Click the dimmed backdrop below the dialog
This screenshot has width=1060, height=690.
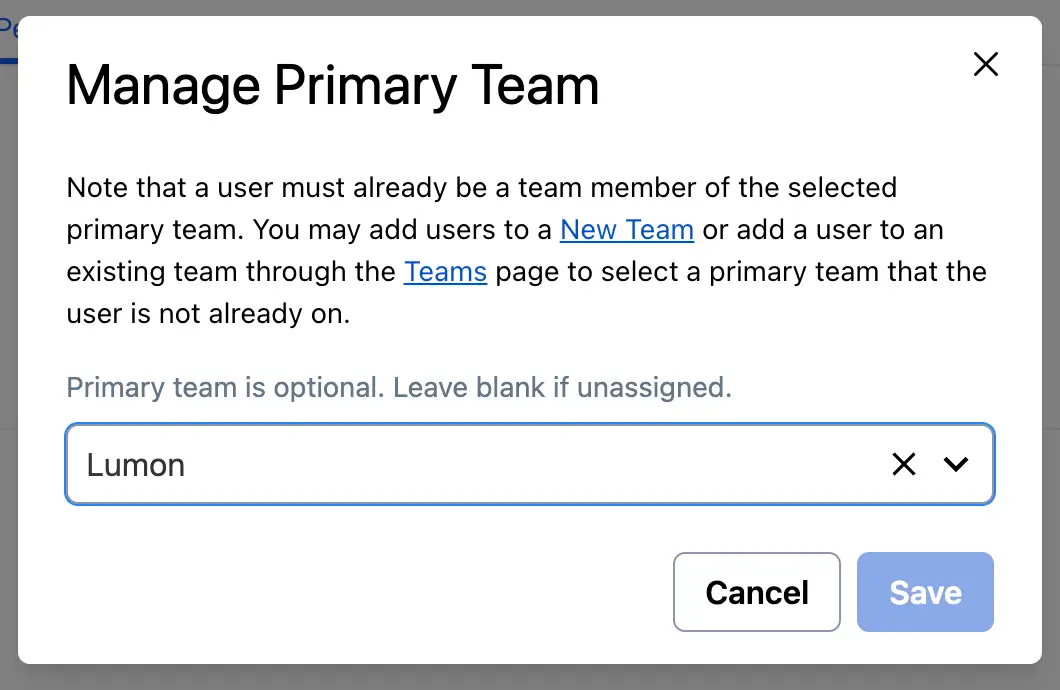pyautogui.click(x=530, y=677)
